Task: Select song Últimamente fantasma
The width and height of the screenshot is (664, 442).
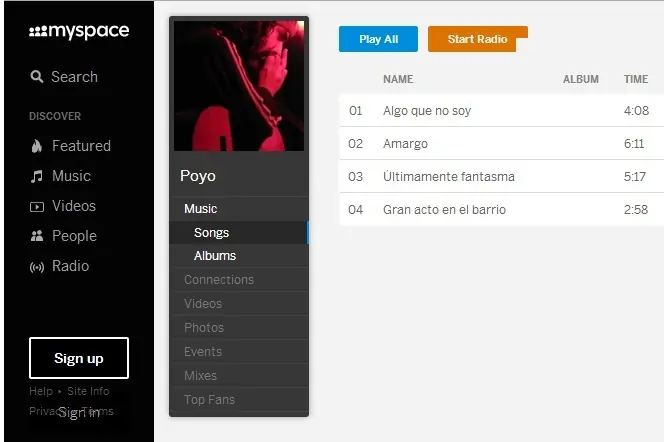Action: 449,176
